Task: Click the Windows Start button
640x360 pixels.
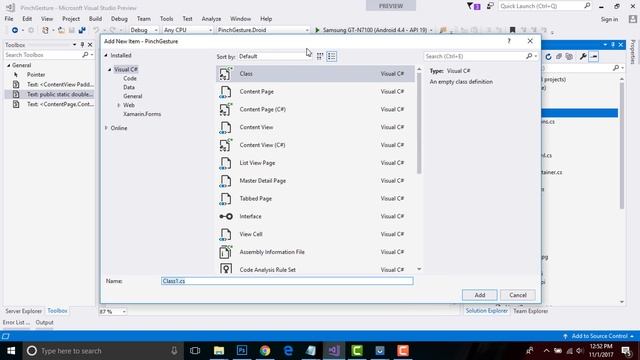Action: 11,351
